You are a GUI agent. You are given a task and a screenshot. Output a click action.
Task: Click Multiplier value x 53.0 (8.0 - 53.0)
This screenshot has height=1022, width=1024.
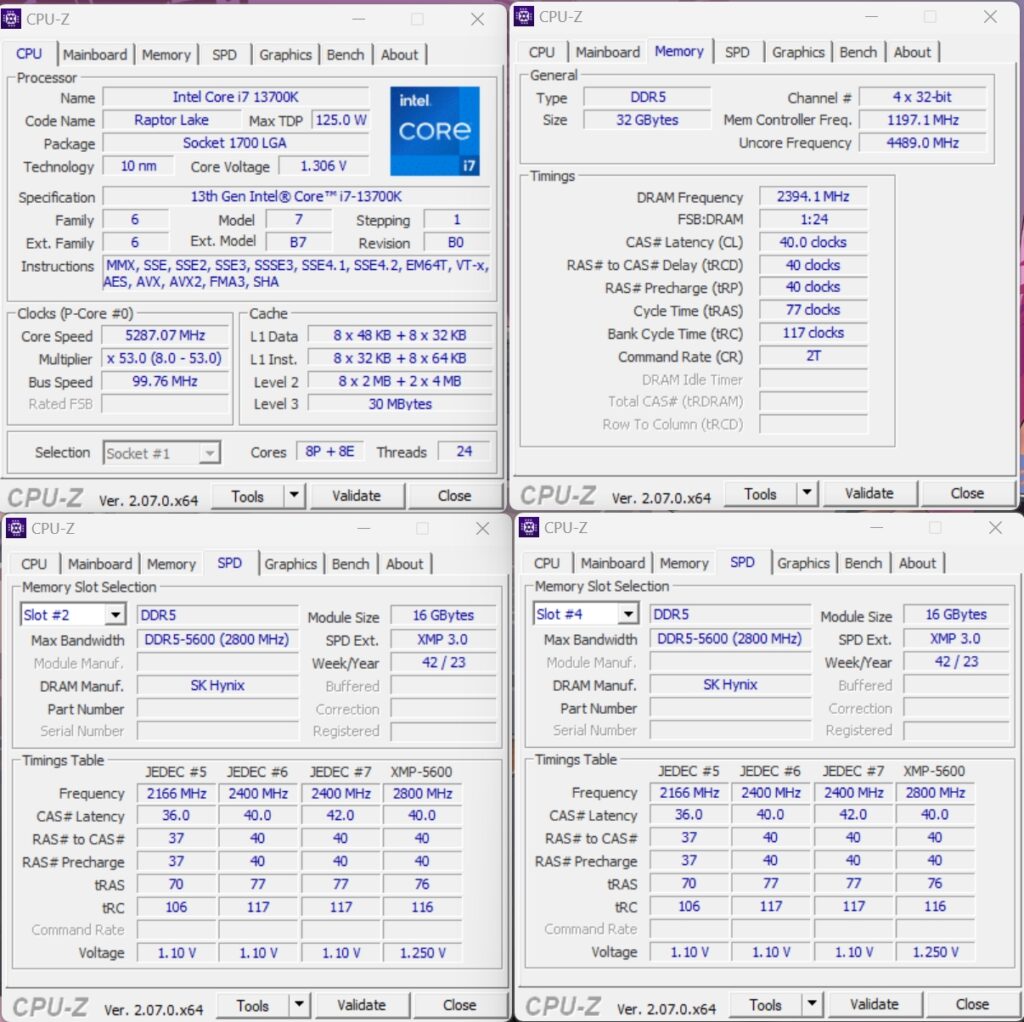click(165, 359)
